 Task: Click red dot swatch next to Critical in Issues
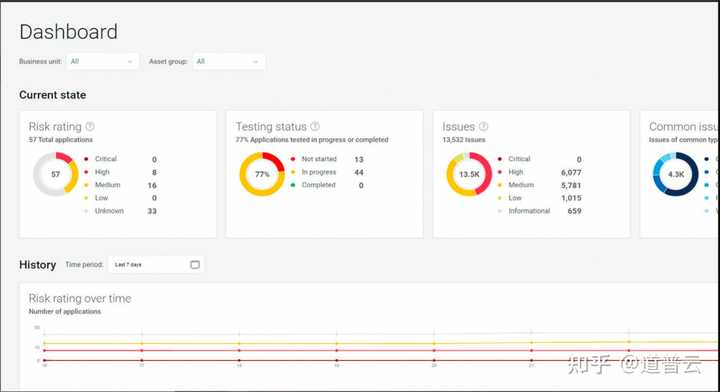(500, 159)
